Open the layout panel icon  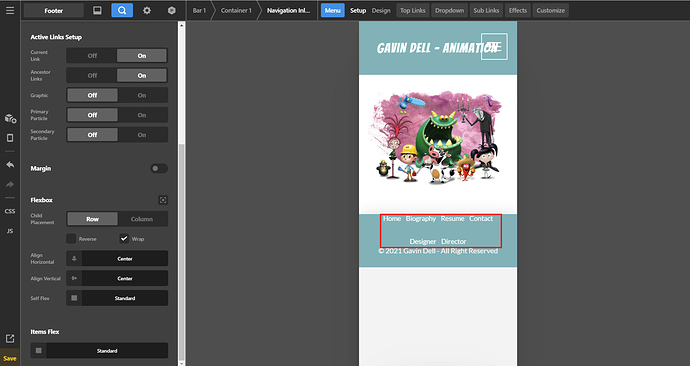point(97,11)
